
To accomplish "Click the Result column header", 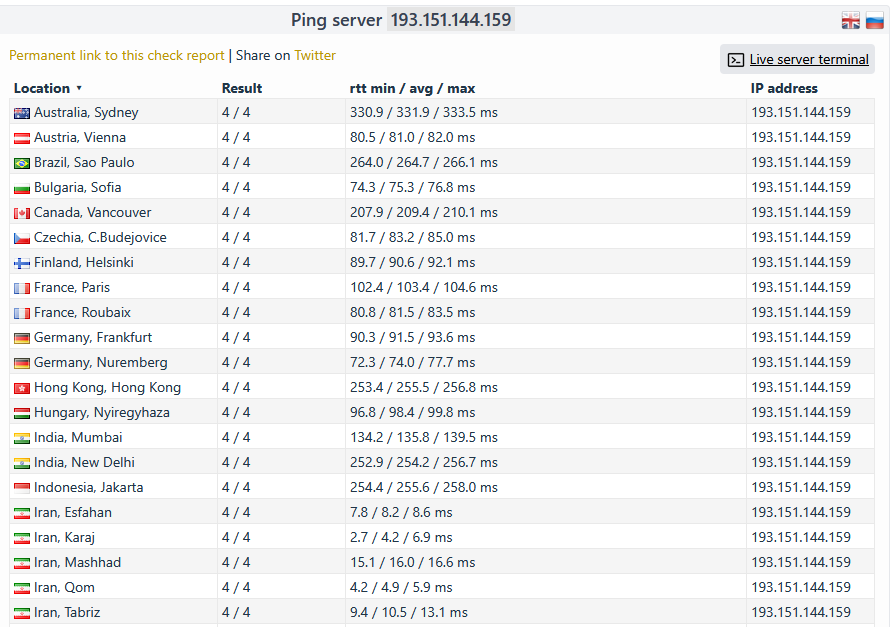I will pos(242,88).
